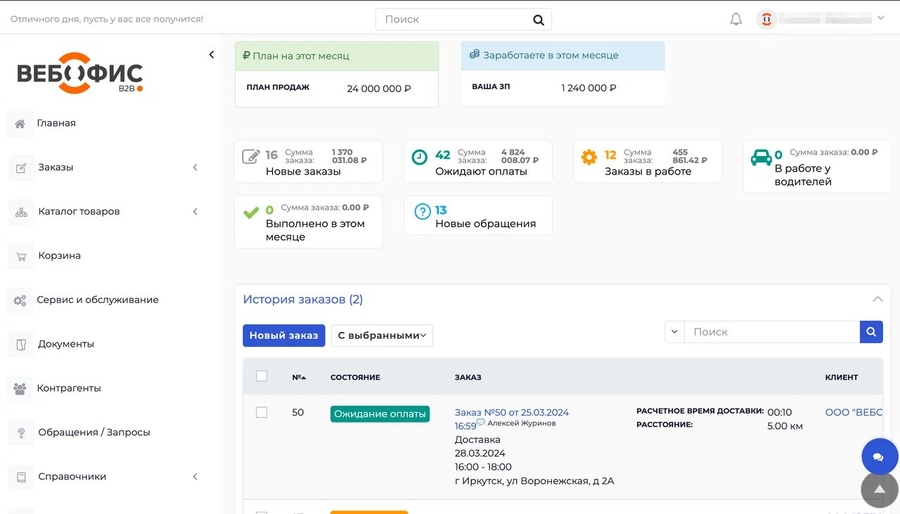
Task: Click the user avatar icon
Action: point(767,19)
